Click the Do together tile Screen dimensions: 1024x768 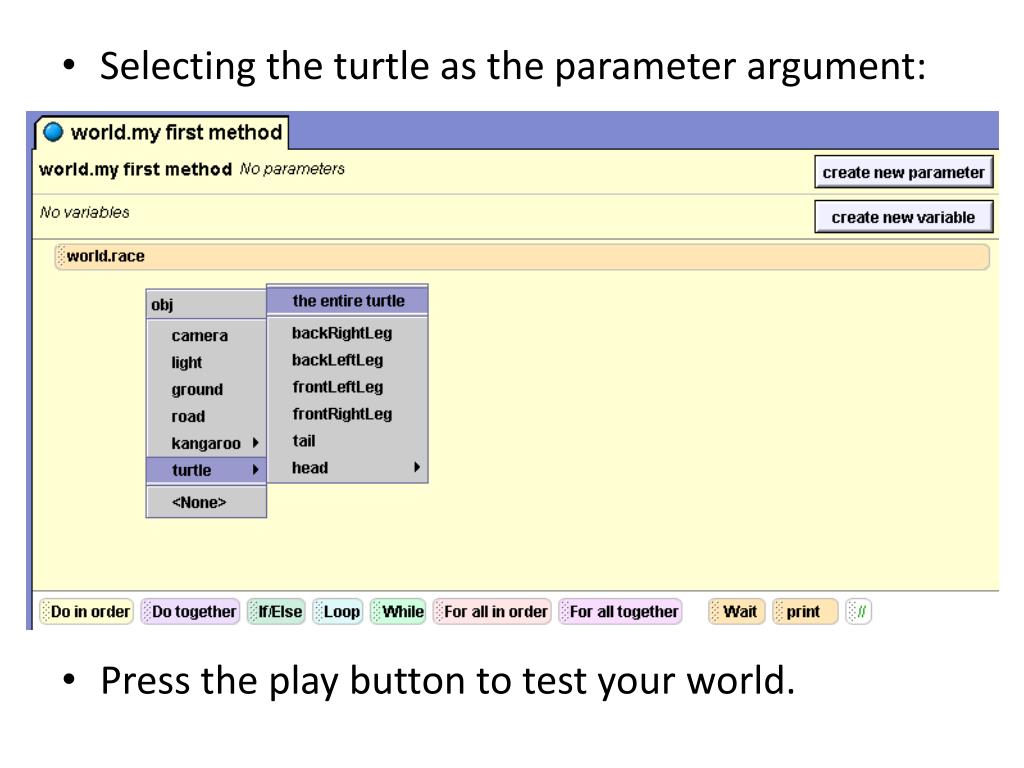(191, 612)
